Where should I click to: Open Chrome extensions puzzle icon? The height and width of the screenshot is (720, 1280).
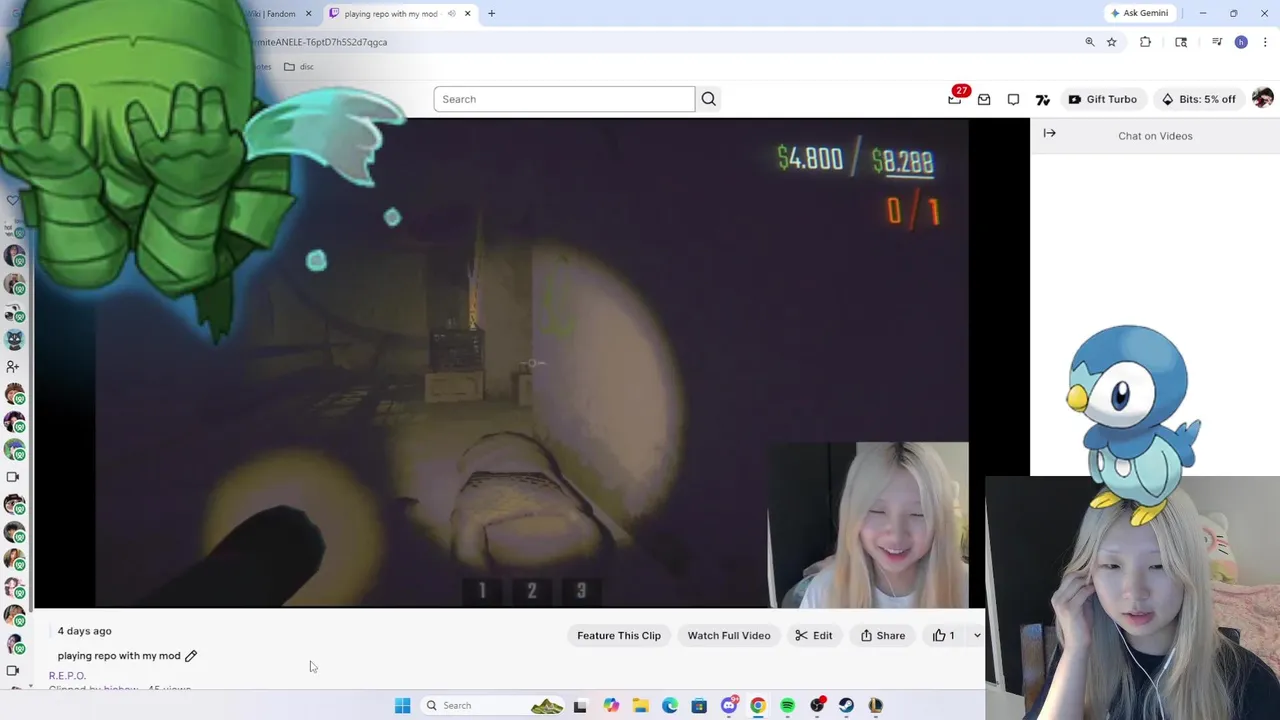[1145, 42]
